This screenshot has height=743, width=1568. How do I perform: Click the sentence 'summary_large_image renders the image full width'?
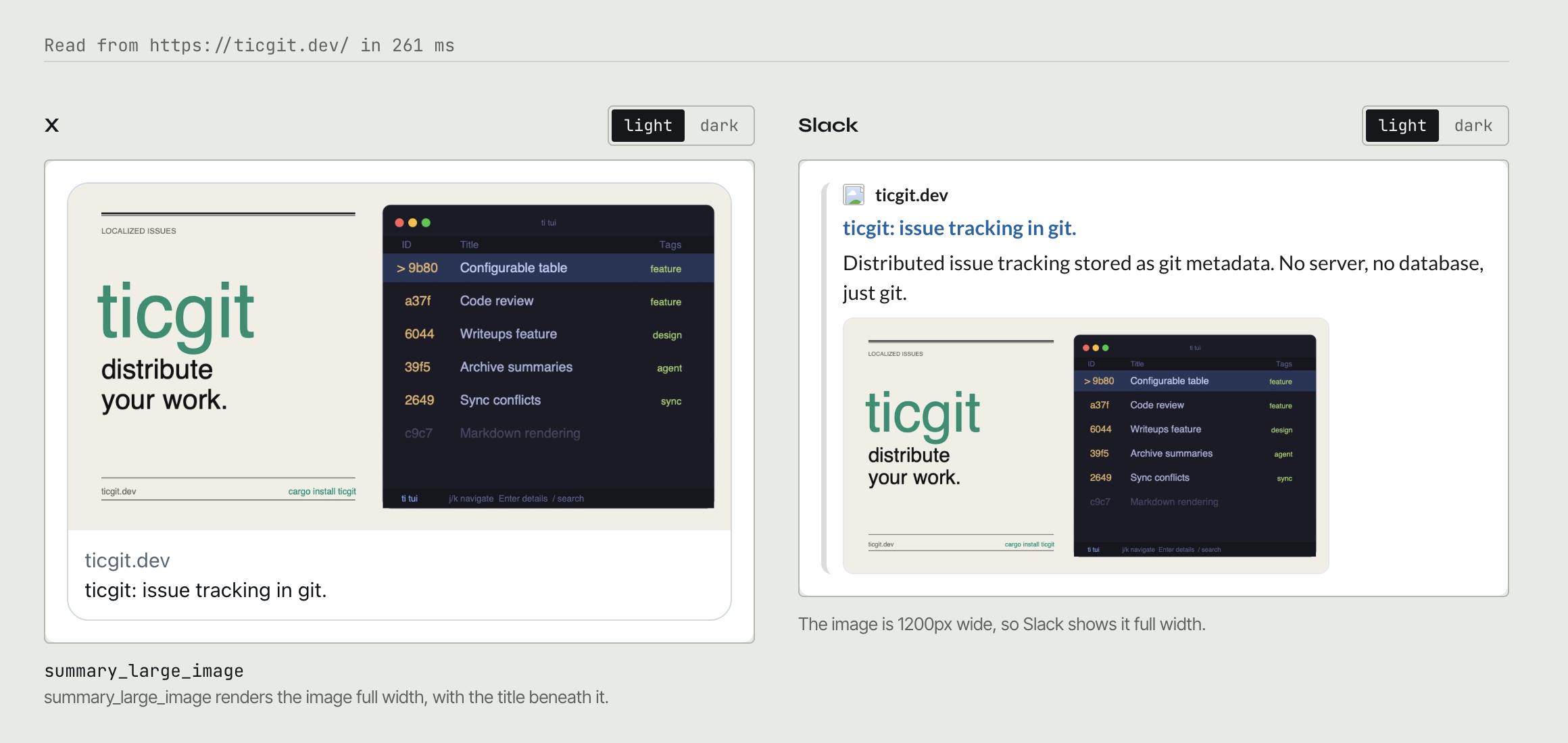[x=326, y=697]
